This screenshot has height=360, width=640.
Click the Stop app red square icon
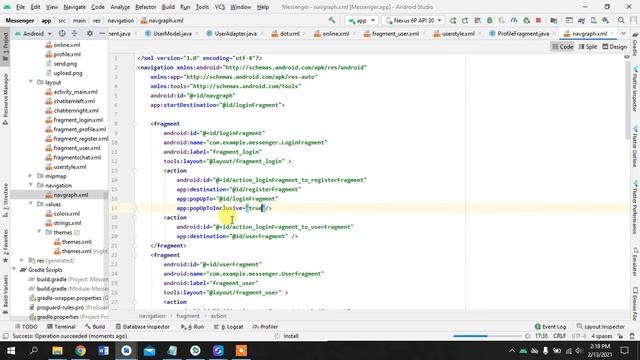pyautogui.click(x=538, y=20)
